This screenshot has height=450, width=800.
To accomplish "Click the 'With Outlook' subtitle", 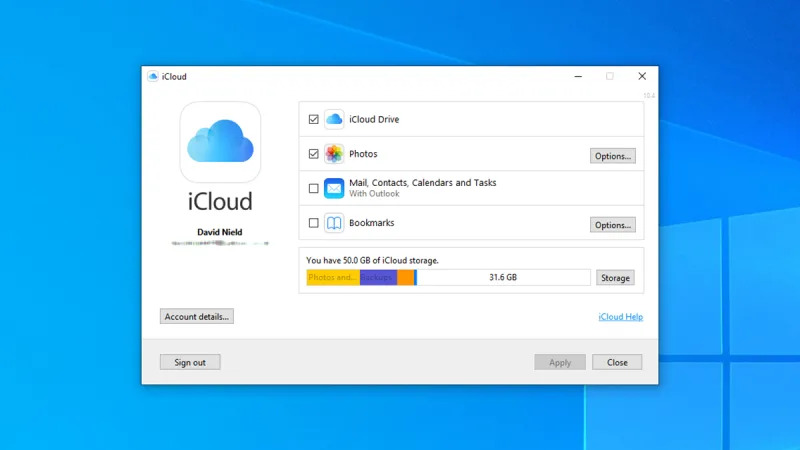I will pos(374,194).
